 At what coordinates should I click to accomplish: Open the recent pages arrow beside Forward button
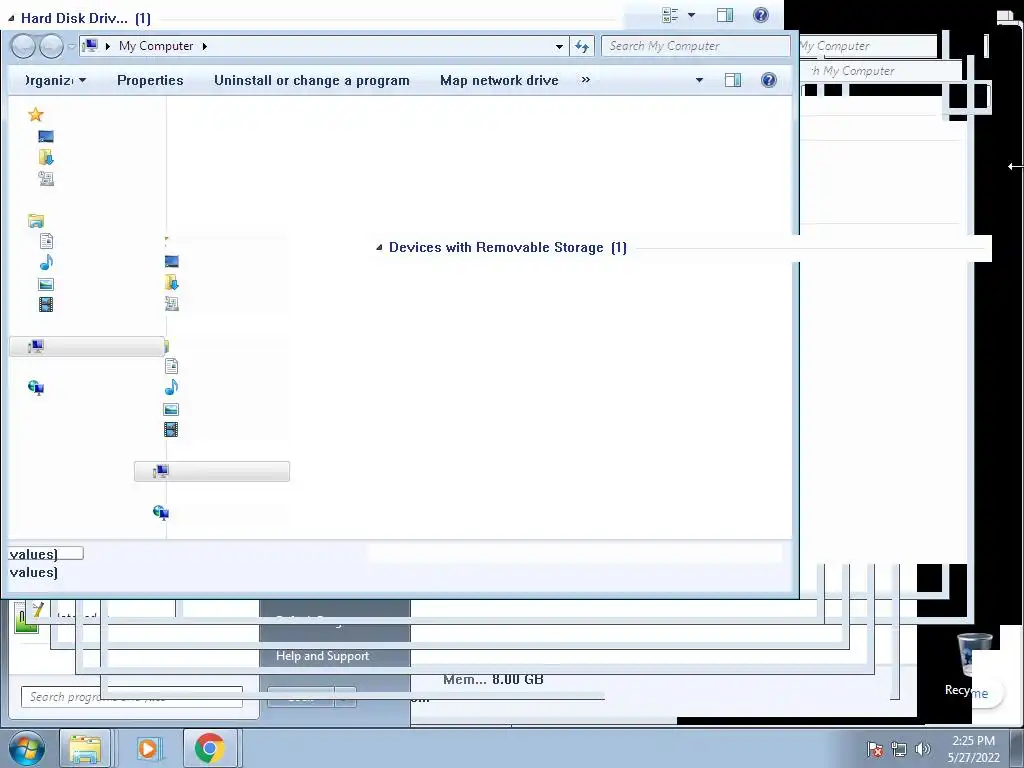pyautogui.click(x=71, y=46)
